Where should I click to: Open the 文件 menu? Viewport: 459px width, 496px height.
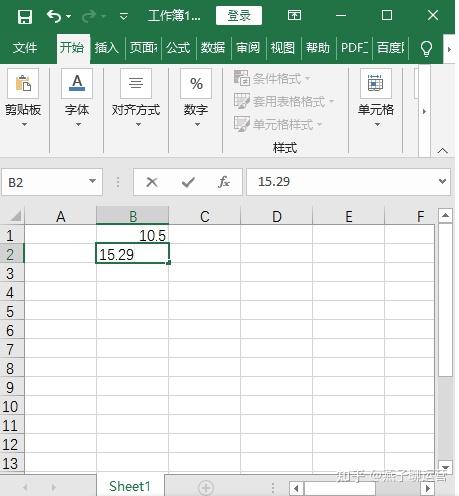pyautogui.click(x=25, y=48)
